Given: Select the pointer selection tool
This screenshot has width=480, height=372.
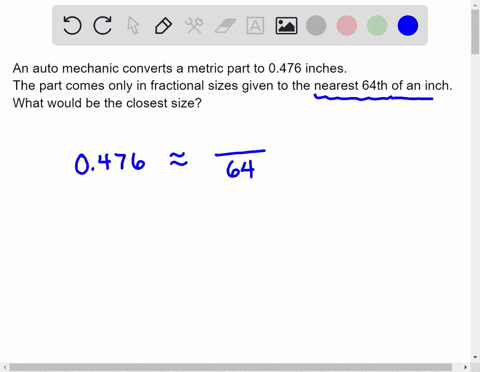Looking at the screenshot, I should click(x=133, y=25).
